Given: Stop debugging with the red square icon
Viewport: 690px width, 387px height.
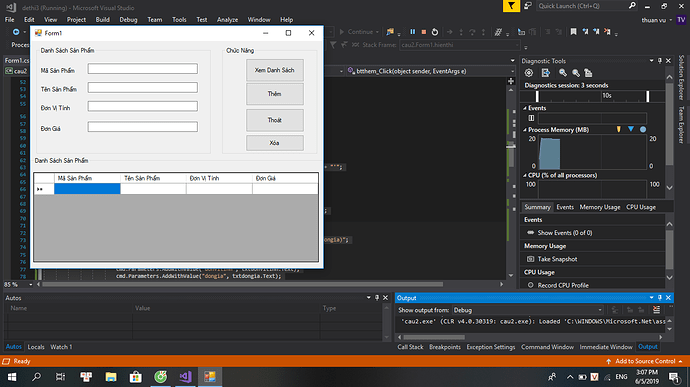Looking at the screenshot, I should pos(424,32).
